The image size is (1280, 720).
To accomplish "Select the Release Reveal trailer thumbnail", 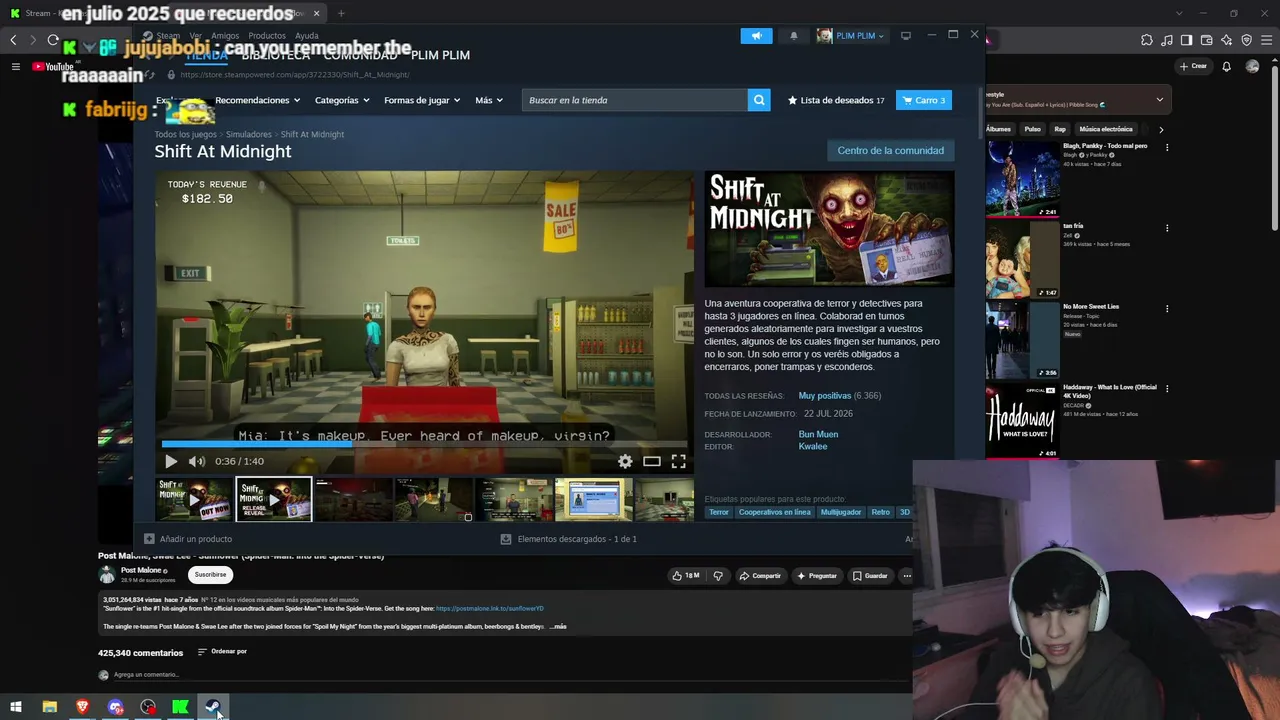I will tap(273, 499).
